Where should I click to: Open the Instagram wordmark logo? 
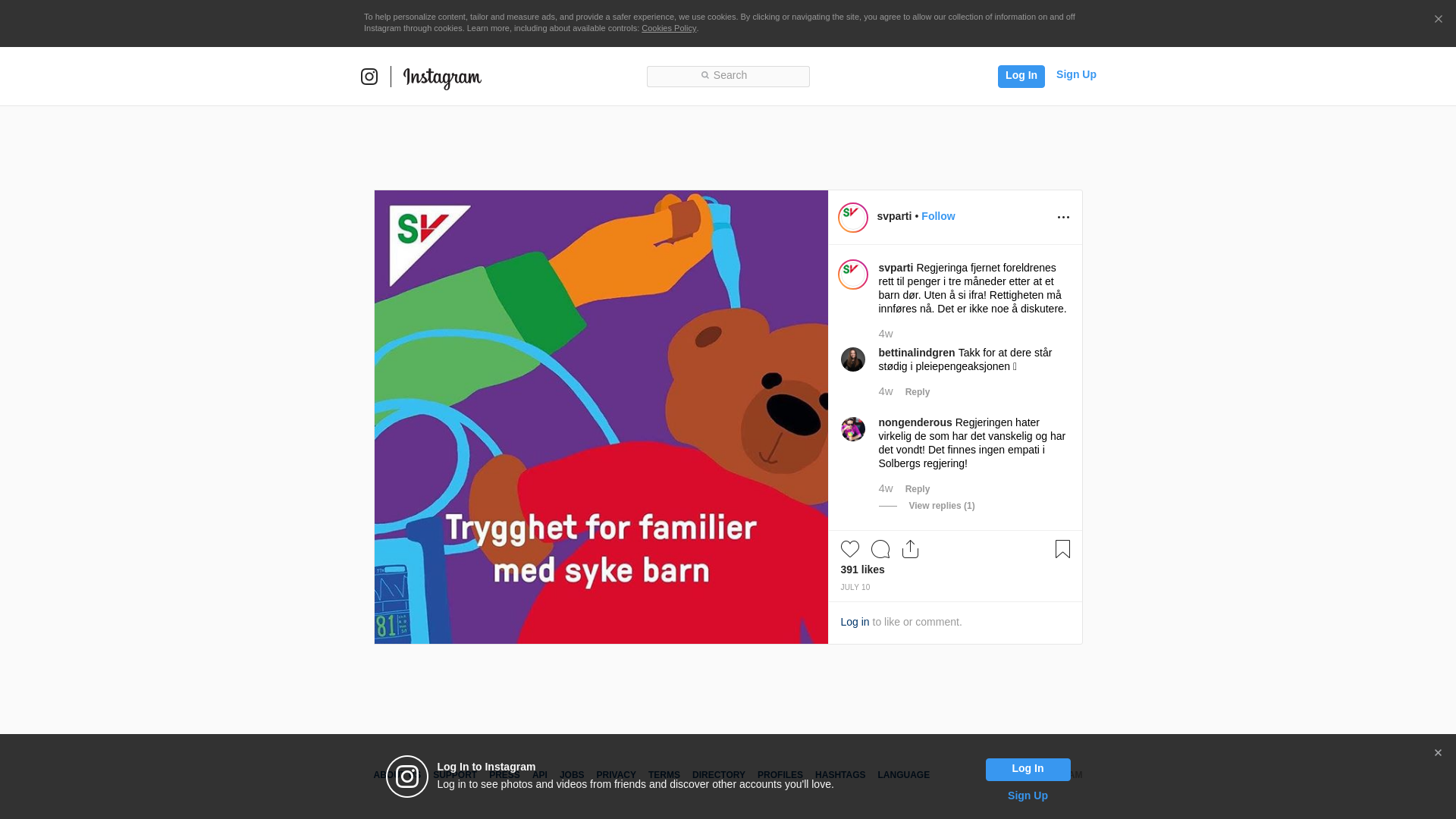442,77
